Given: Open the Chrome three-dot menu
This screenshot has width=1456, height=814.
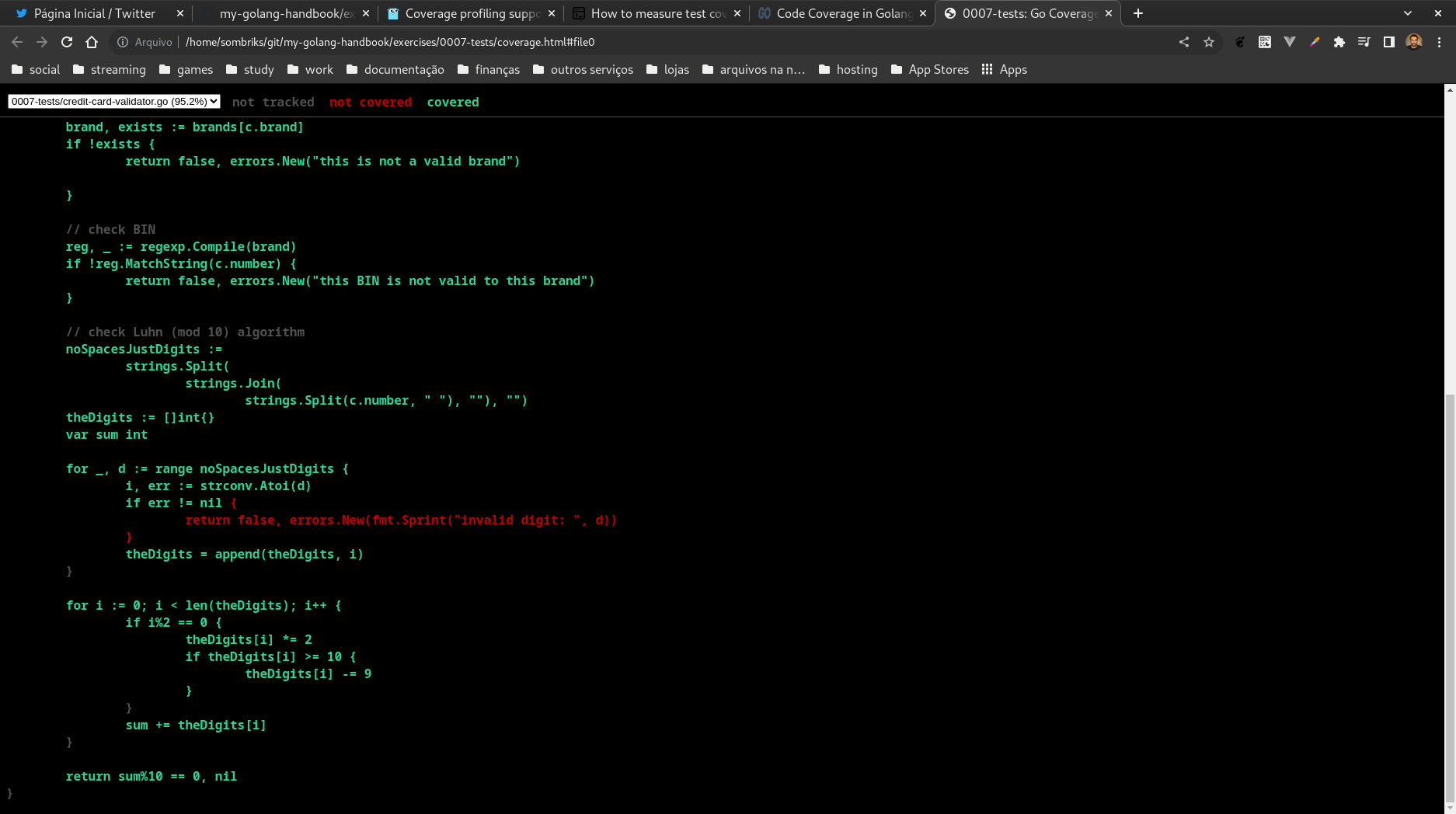Looking at the screenshot, I should pyautogui.click(x=1438, y=42).
